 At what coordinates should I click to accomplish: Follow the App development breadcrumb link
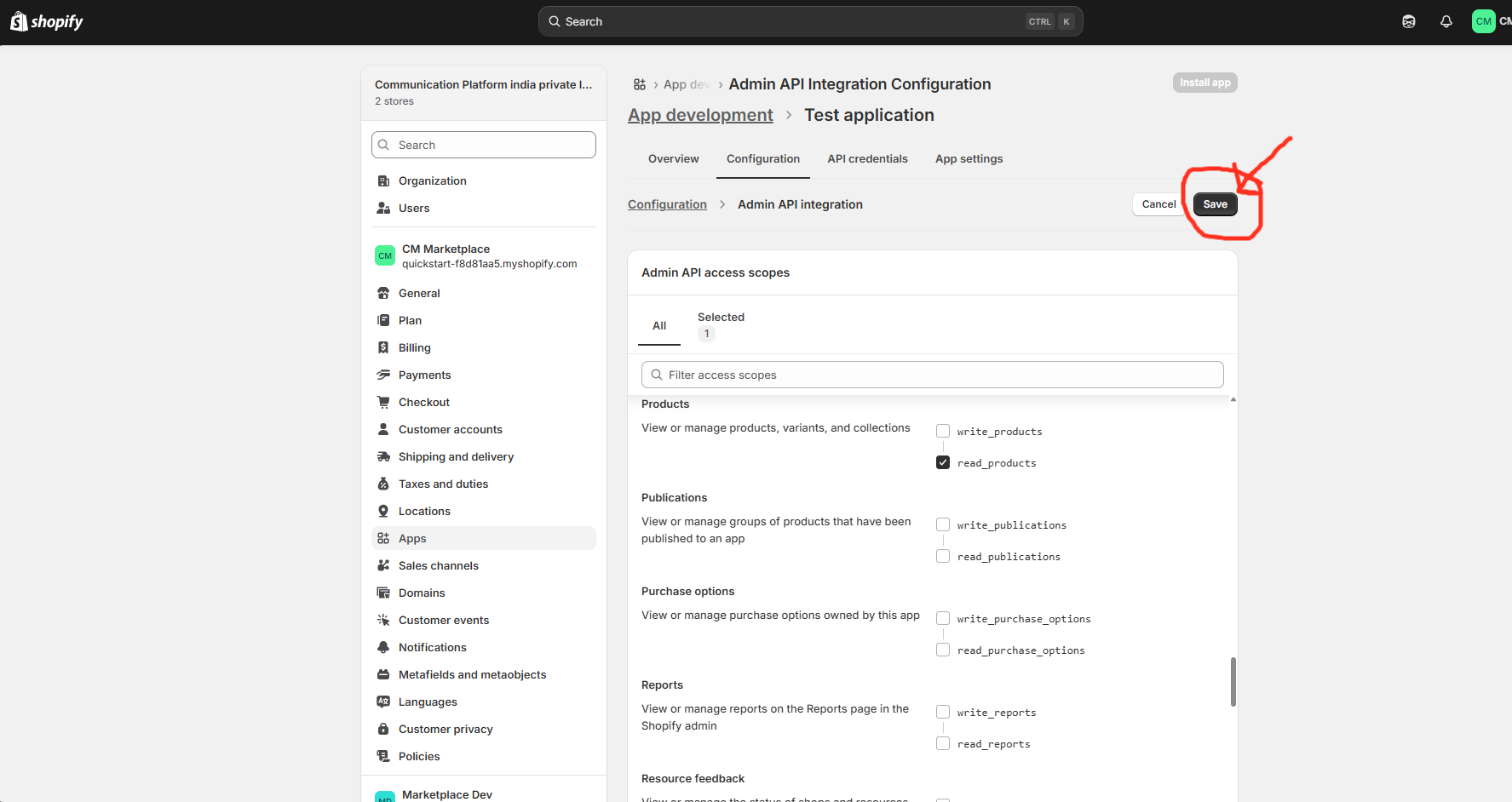700,115
